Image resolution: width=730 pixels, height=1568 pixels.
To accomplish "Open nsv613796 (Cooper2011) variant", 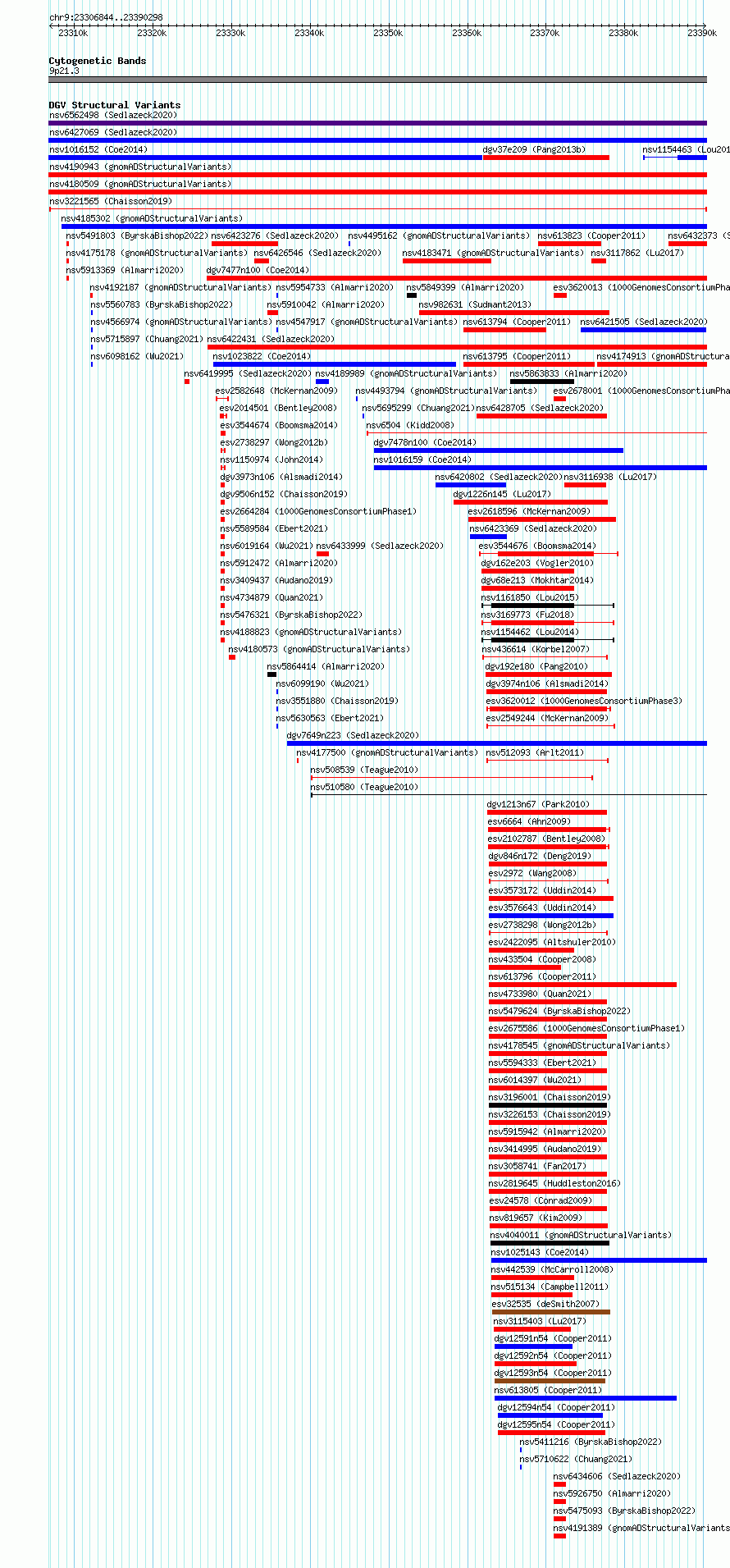I will point(542,976).
